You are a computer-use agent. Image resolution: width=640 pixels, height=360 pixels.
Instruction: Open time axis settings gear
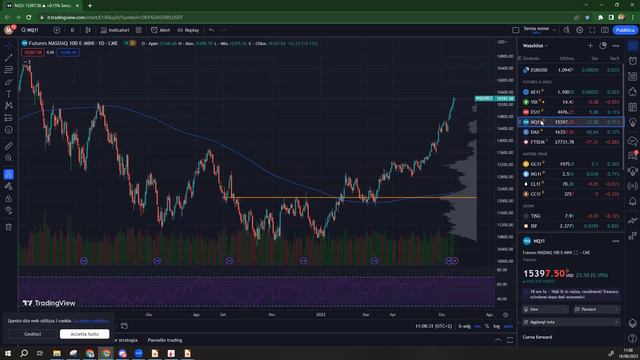click(x=506, y=315)
